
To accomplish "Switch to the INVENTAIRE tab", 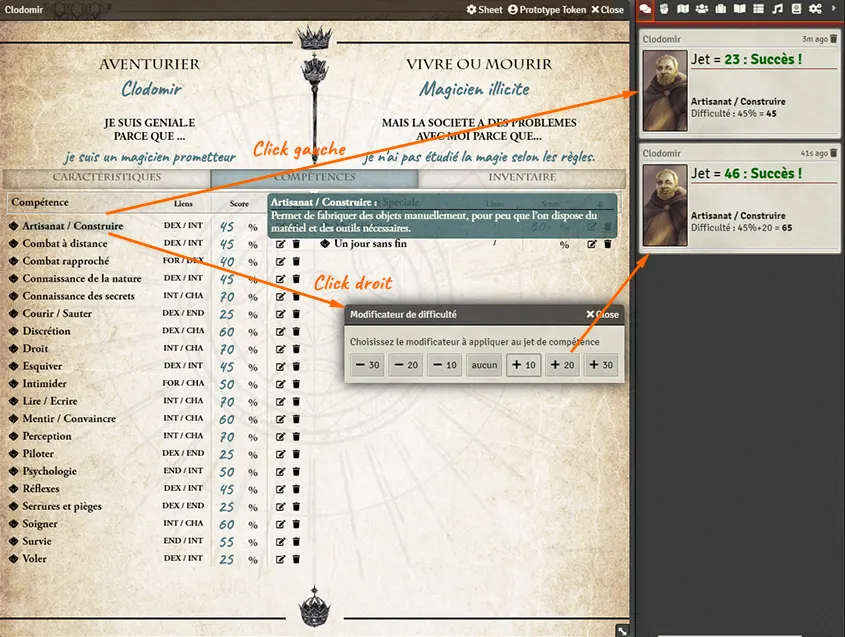I will 522,177.
